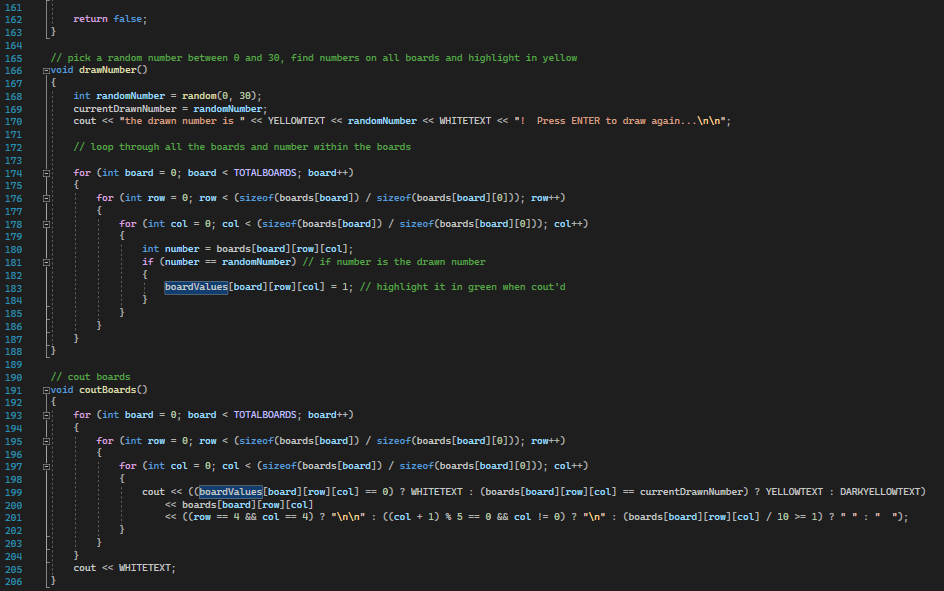944x591 pixels.
Task: Collapse row for-loop at line 176
Action: tap(47, 198)
